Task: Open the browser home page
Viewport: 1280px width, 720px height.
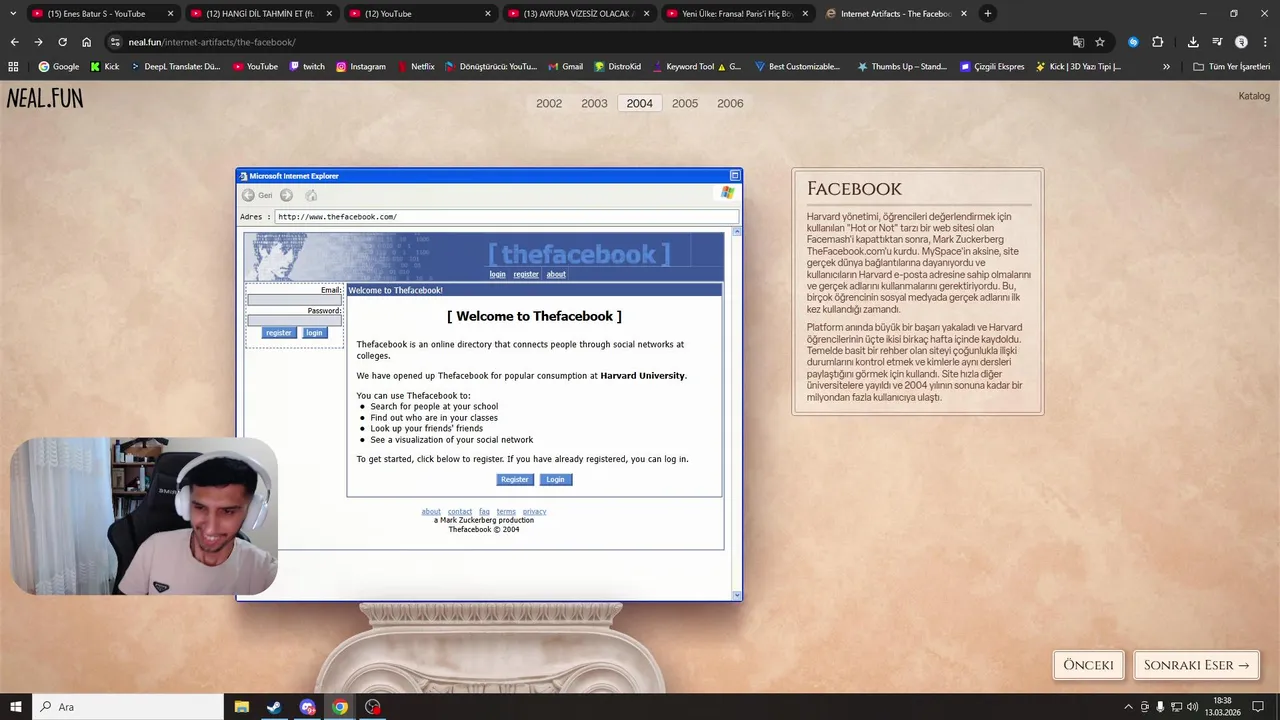Action: pos(86,42)
